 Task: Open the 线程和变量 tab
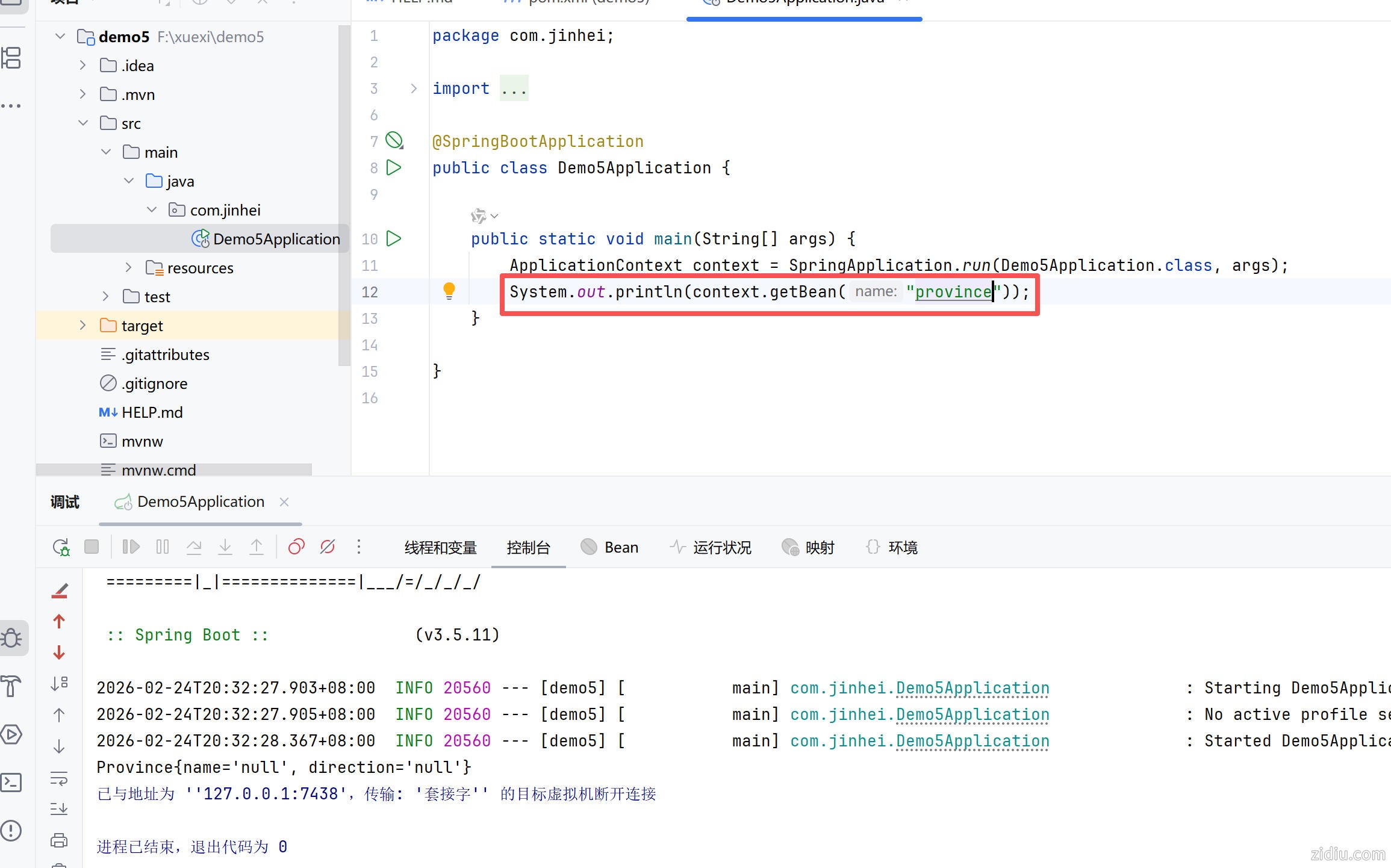440,547
